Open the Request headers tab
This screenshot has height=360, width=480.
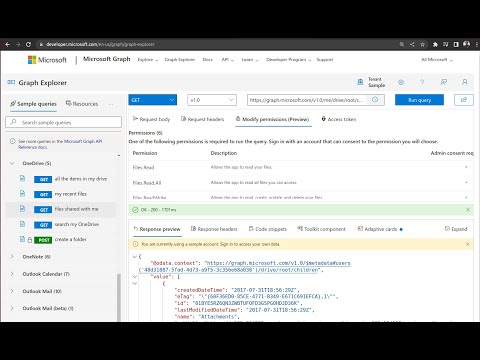202,119
